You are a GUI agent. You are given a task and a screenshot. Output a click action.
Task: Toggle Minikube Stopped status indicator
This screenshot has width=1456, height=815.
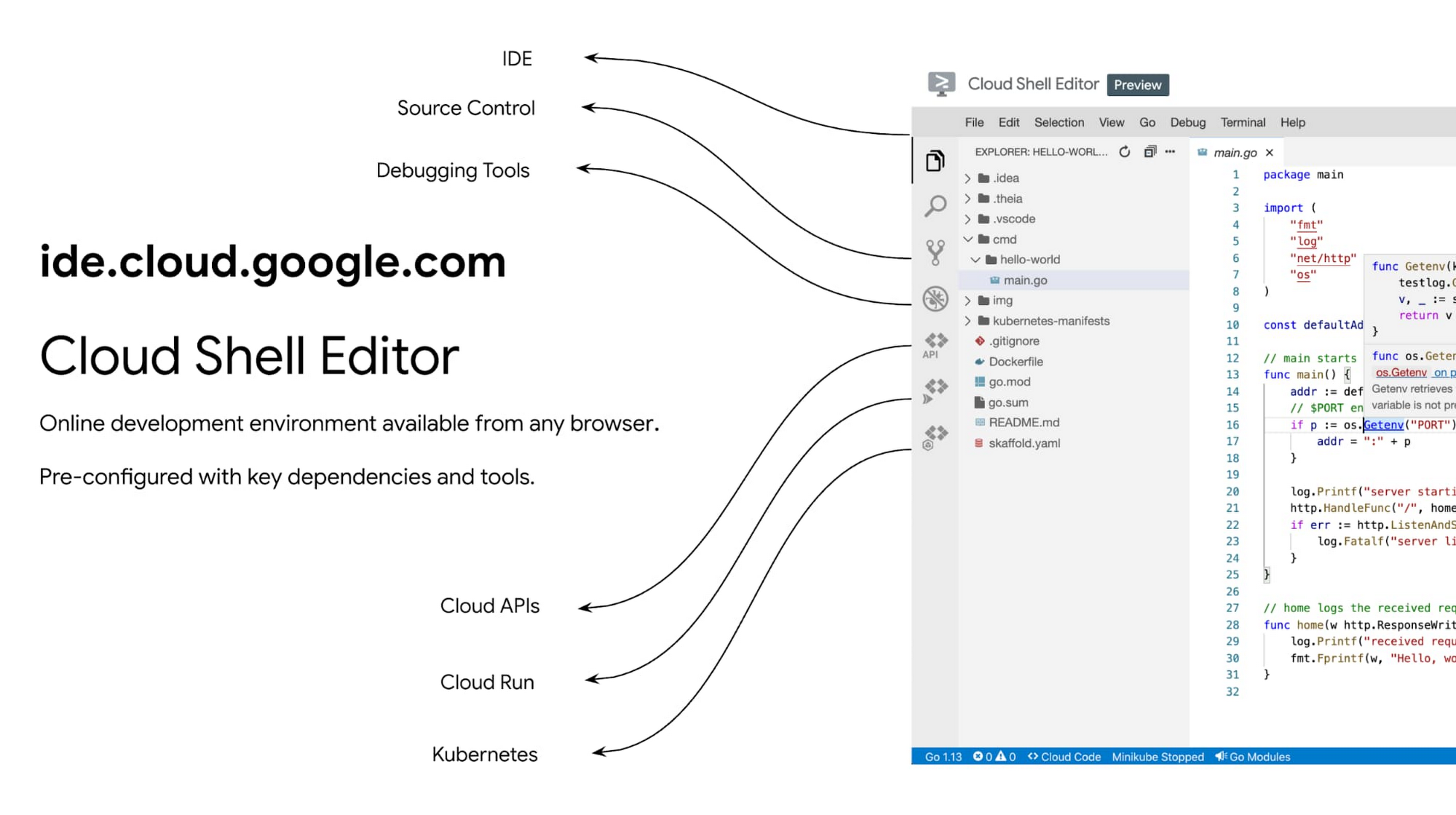click(1157, 756)
